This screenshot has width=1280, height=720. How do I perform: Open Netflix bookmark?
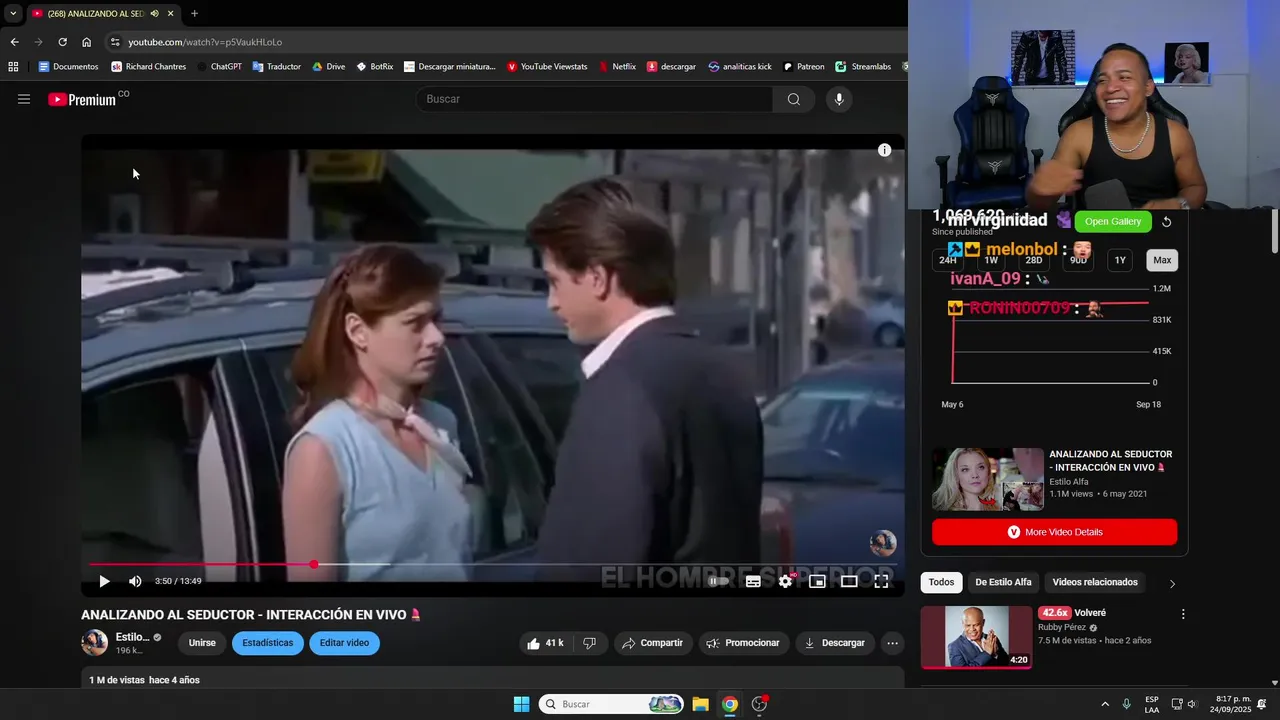(617, 67)
